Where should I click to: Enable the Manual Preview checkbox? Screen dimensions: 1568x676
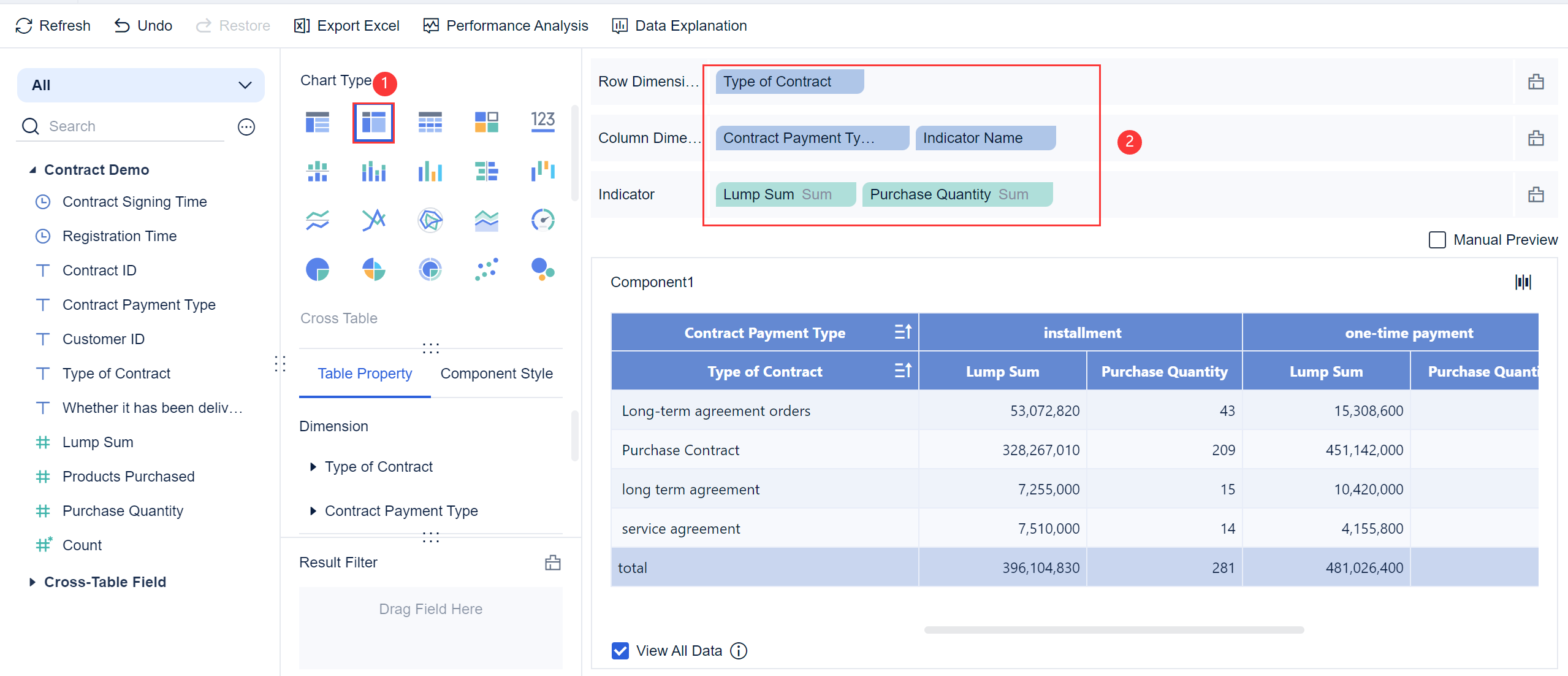tap(1437, 240)
